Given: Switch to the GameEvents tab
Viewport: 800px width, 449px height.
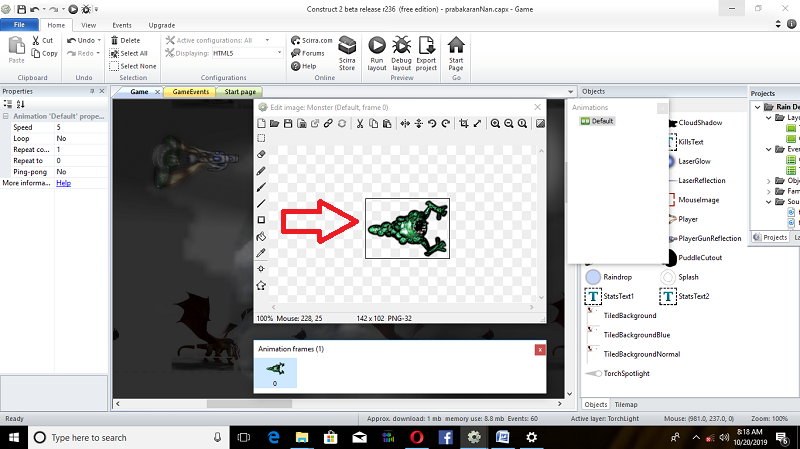Looking at the screenshot, I should 191,92.
